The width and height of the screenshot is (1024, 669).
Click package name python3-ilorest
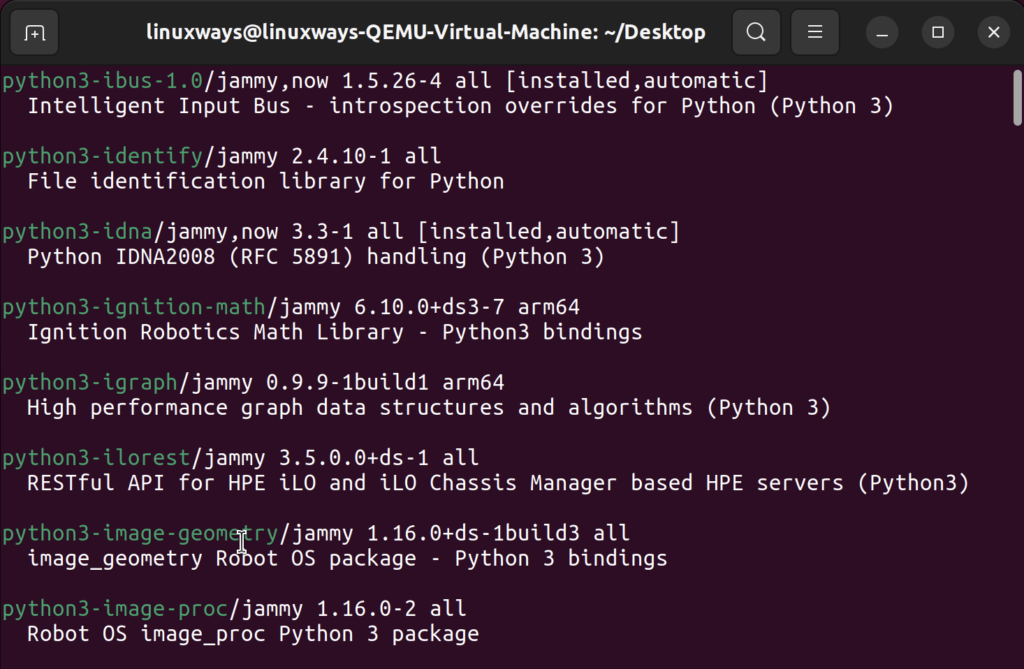[96, 457]
